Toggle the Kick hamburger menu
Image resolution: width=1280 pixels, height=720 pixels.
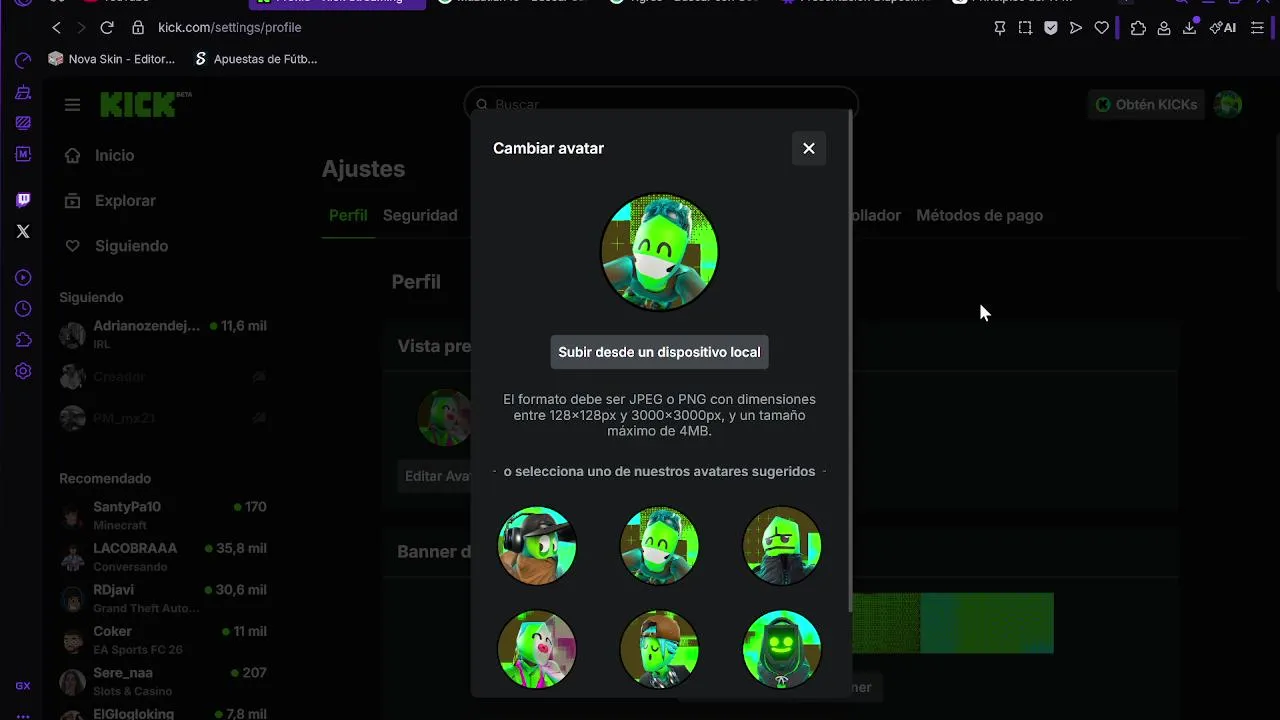tap(72, 105)
